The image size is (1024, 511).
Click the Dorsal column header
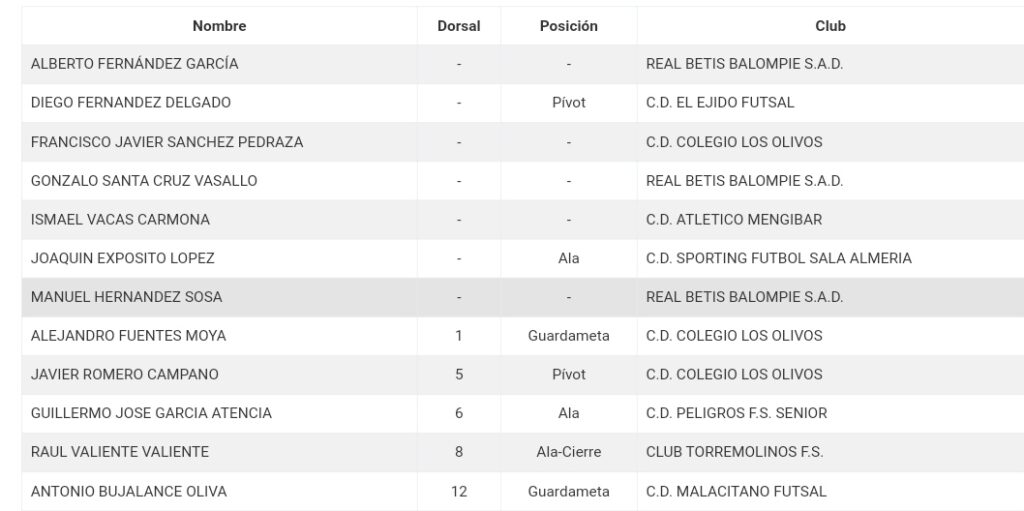tap(458, 26)
